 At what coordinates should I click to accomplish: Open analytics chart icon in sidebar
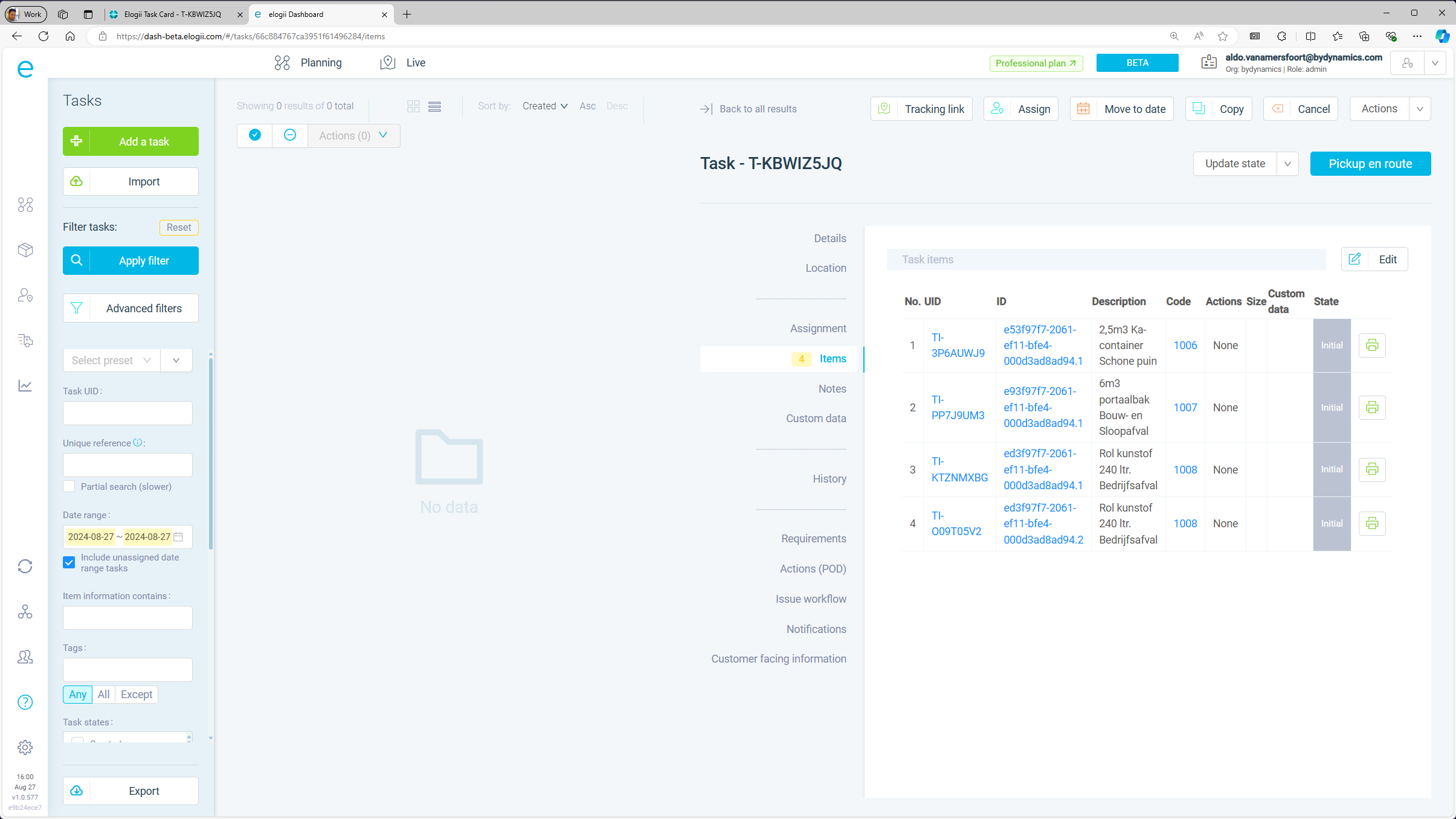click(x=25, y=385)
